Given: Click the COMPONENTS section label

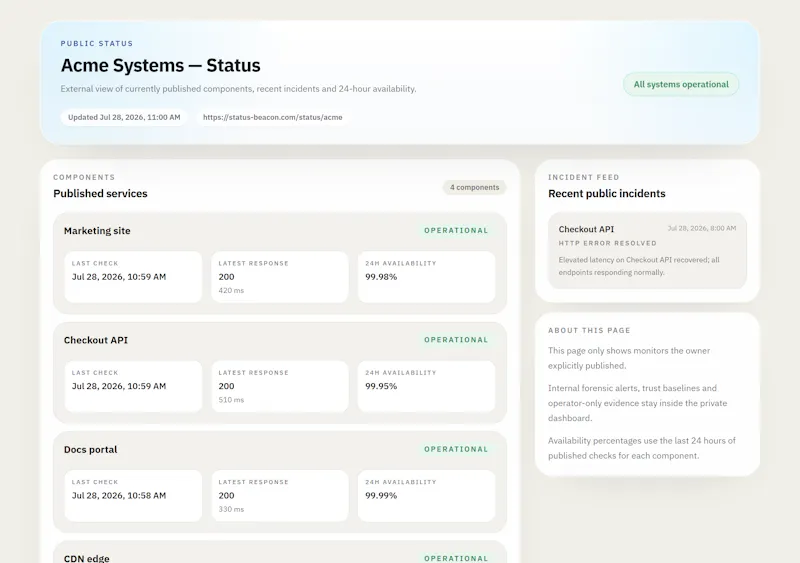Looking at the screenshot, I should coord(84,177).
